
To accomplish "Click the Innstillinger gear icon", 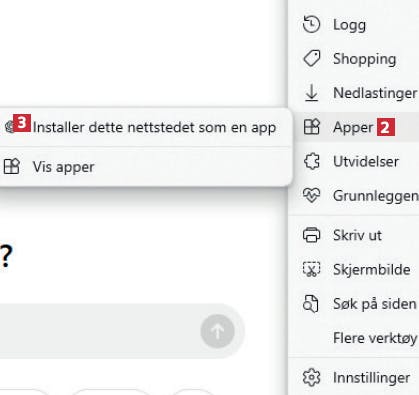I will [311, 377].
